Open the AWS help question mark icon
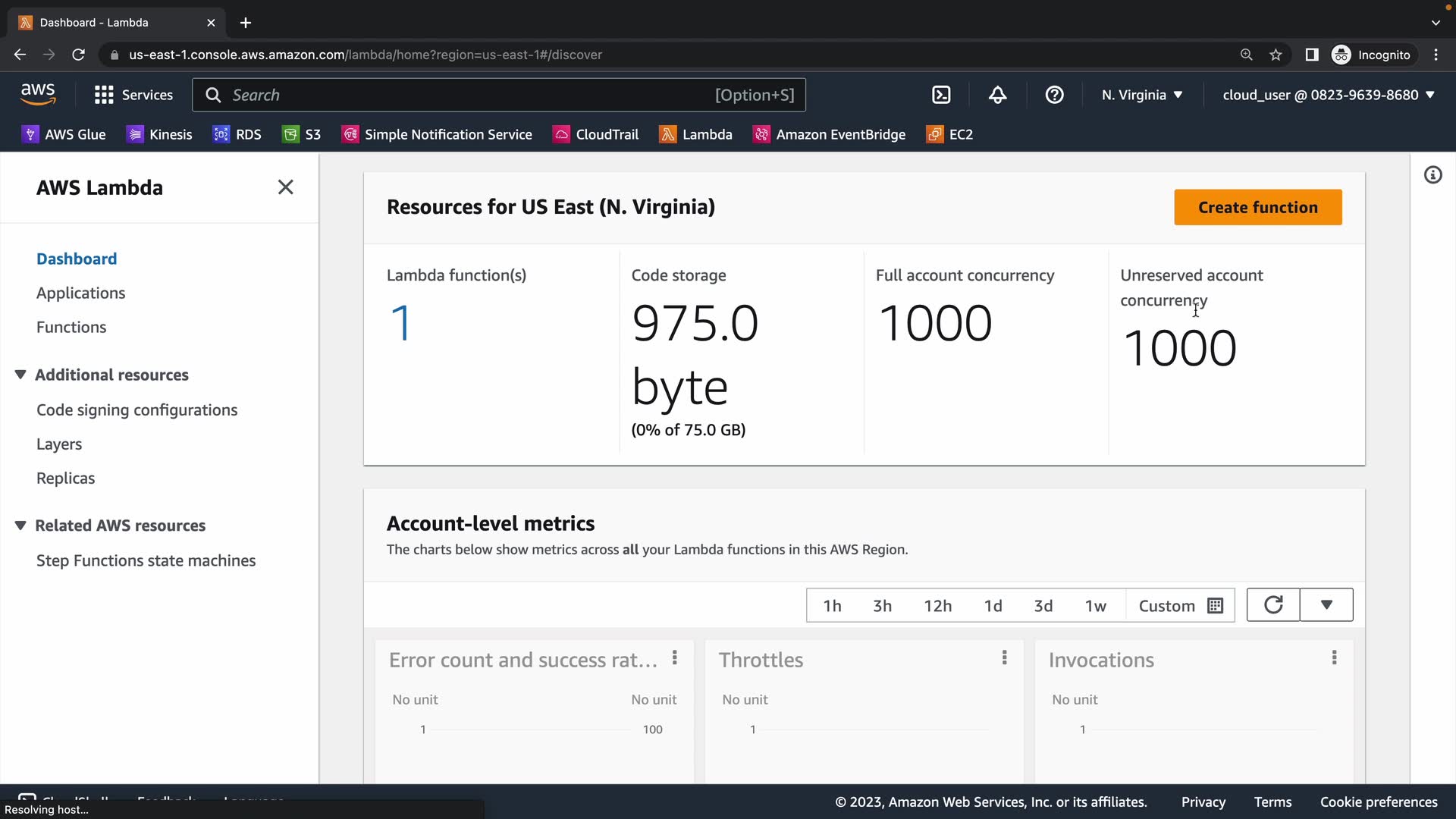Screen dimensions: 1456x819 1054,95
